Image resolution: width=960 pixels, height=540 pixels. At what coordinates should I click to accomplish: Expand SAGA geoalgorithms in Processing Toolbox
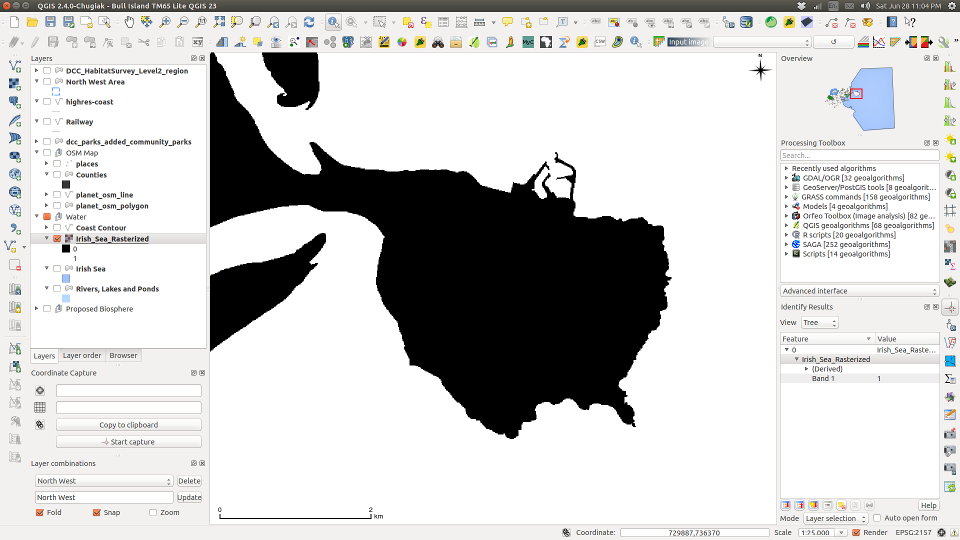(x=786, y=245)
